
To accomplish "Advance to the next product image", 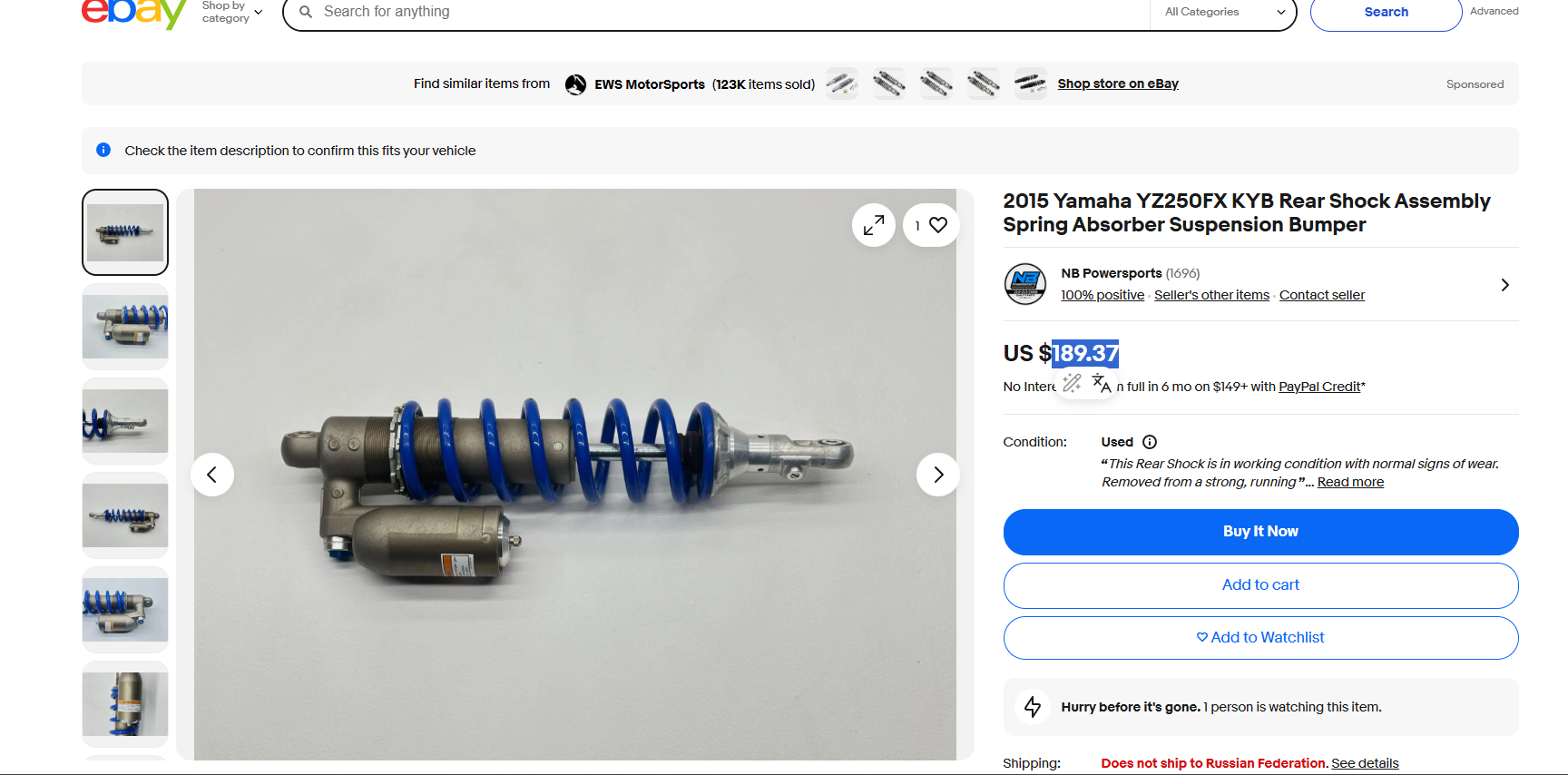I will 938,475.
